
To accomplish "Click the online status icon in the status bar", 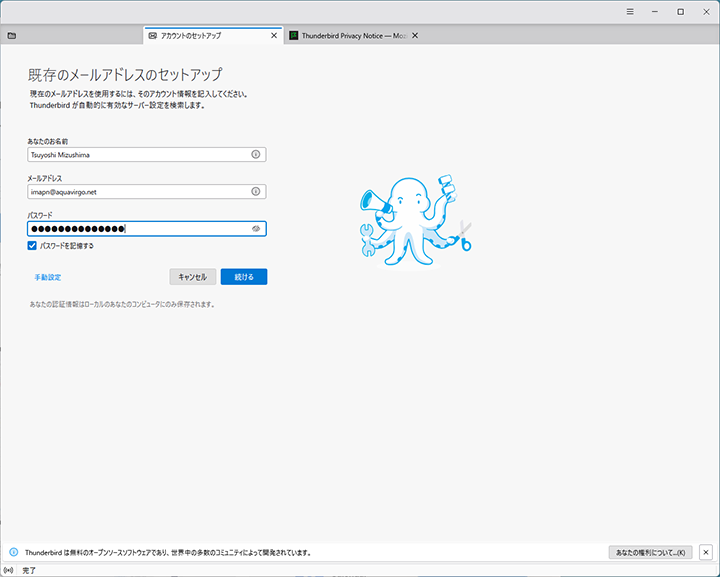I will point(9,570).
